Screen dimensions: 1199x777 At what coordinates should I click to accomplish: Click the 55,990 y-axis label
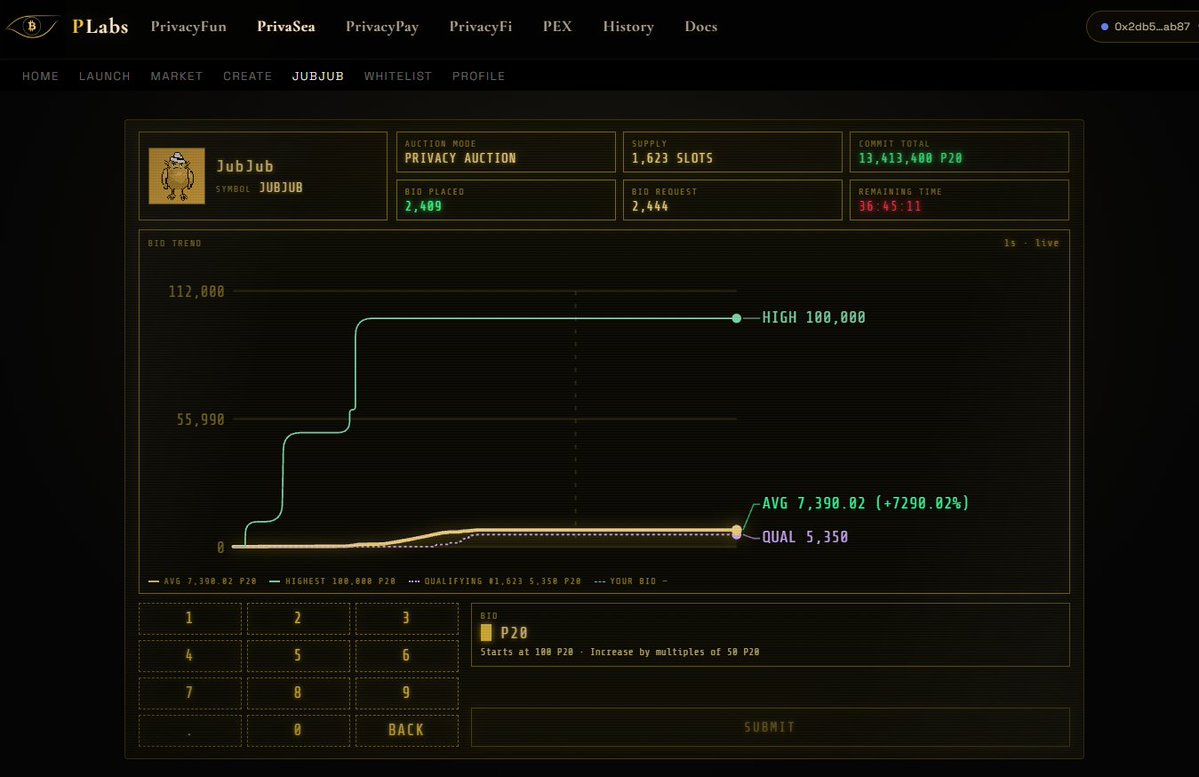pos(200,419)
